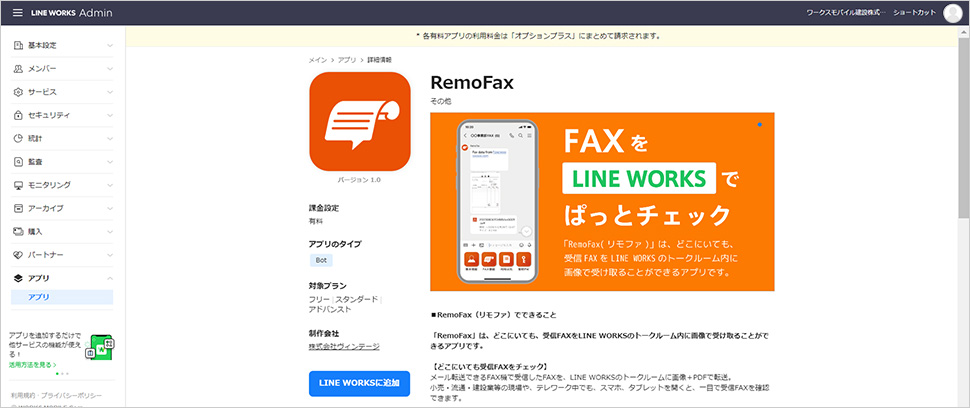Viewport: 970px width, 408px height.
Task: Click the バージョン 1.0 text
Action: pos(359,180)
